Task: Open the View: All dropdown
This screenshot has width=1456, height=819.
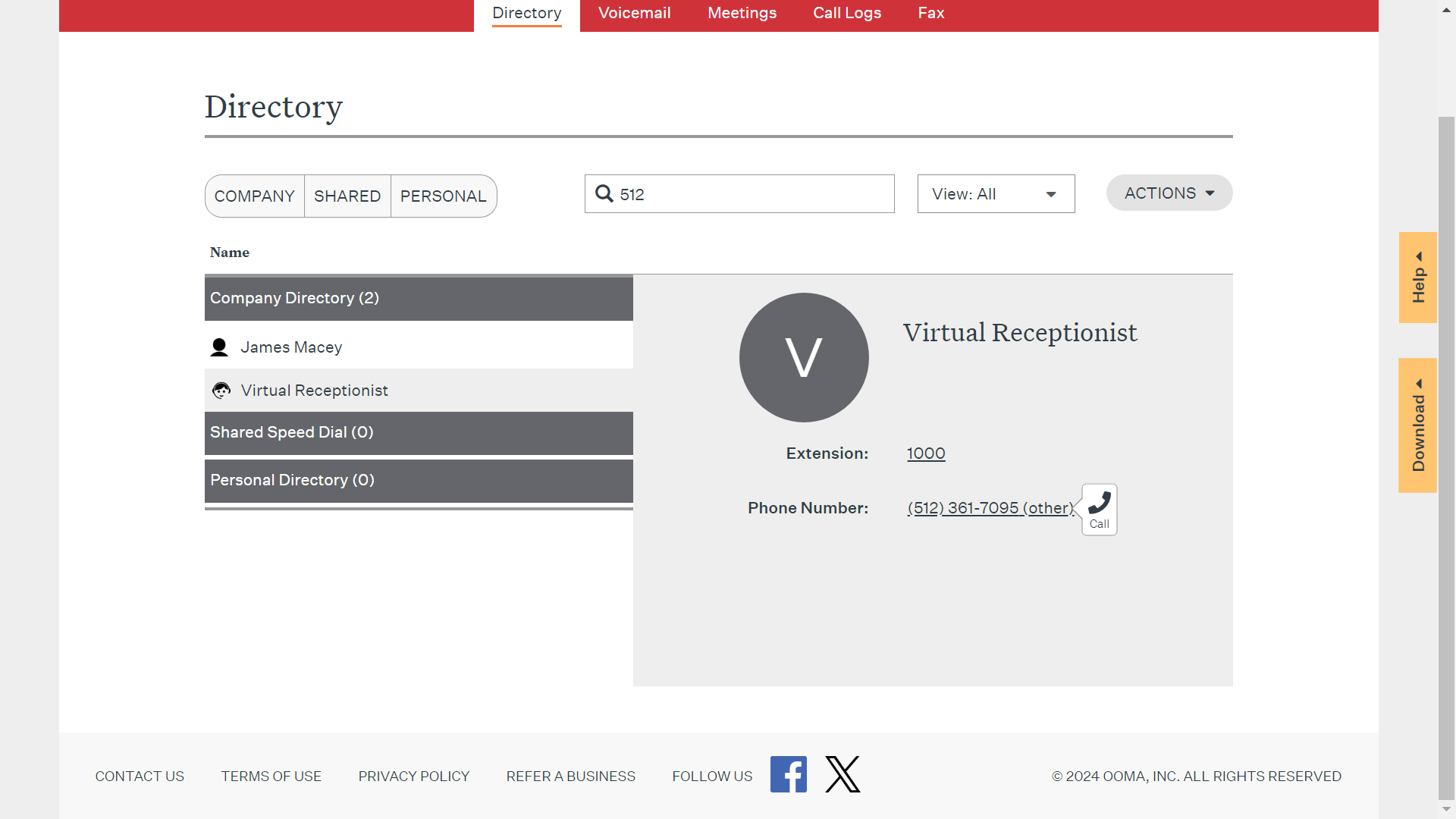Action: [995, 193]
